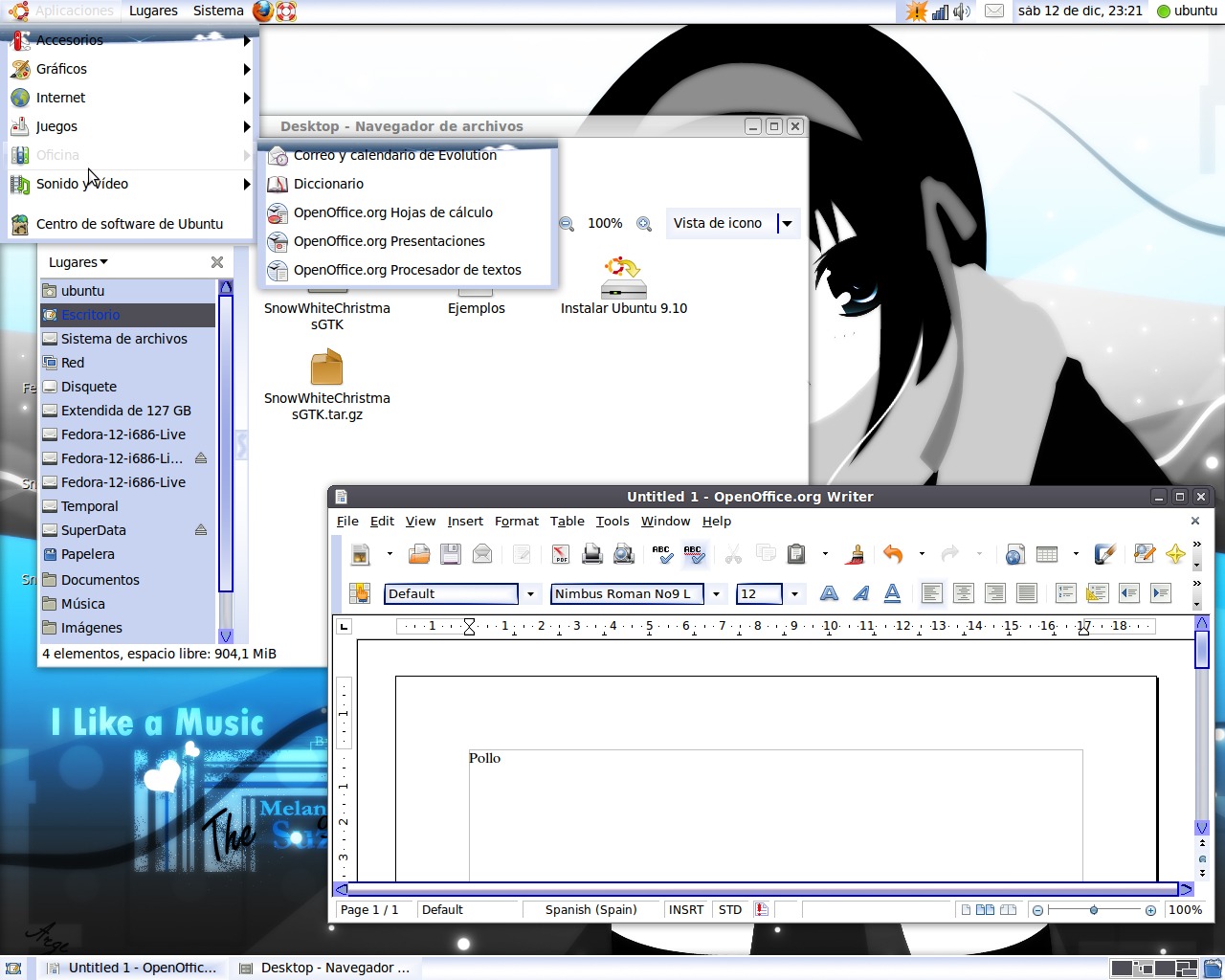Launch Firefox from the top panel

pyautogui.click(x=263, y=11)
